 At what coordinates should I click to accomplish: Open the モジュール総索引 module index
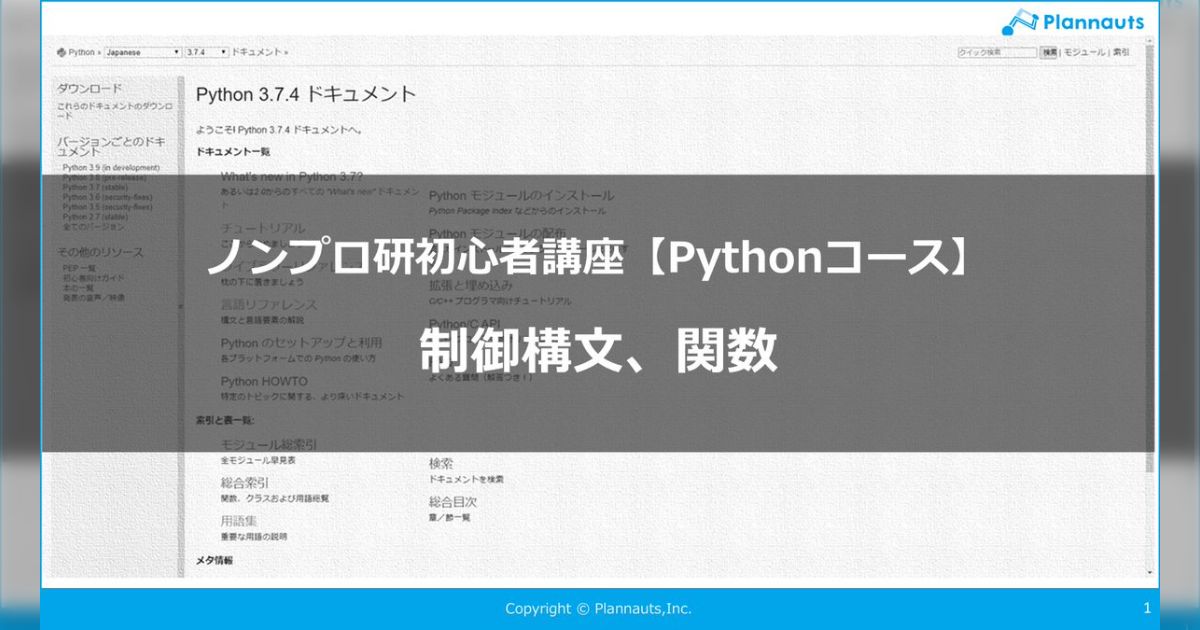click(270, 445)
